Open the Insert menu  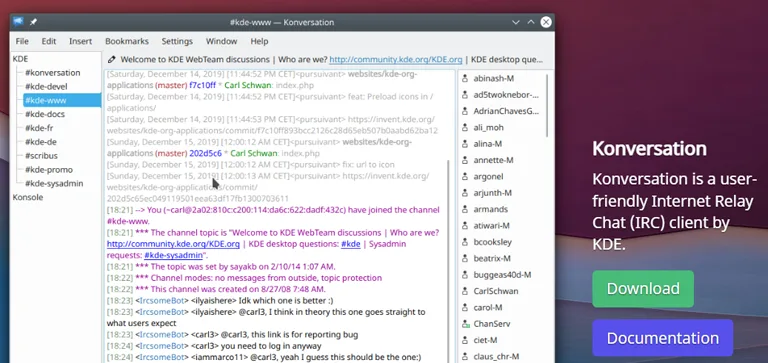pyautogui.click(x=80, y=41)
